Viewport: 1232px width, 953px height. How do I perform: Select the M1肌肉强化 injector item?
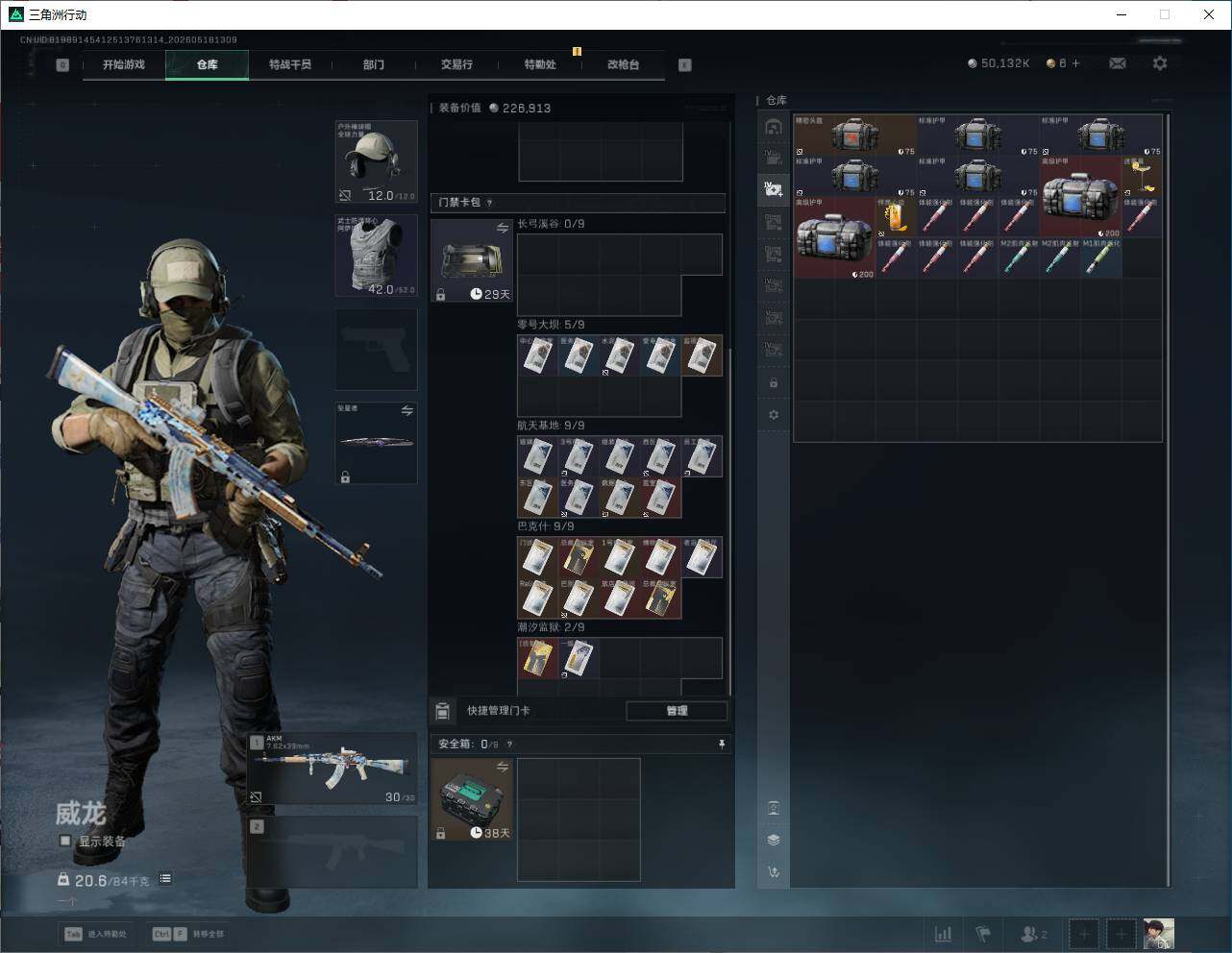pos(1101,258)
